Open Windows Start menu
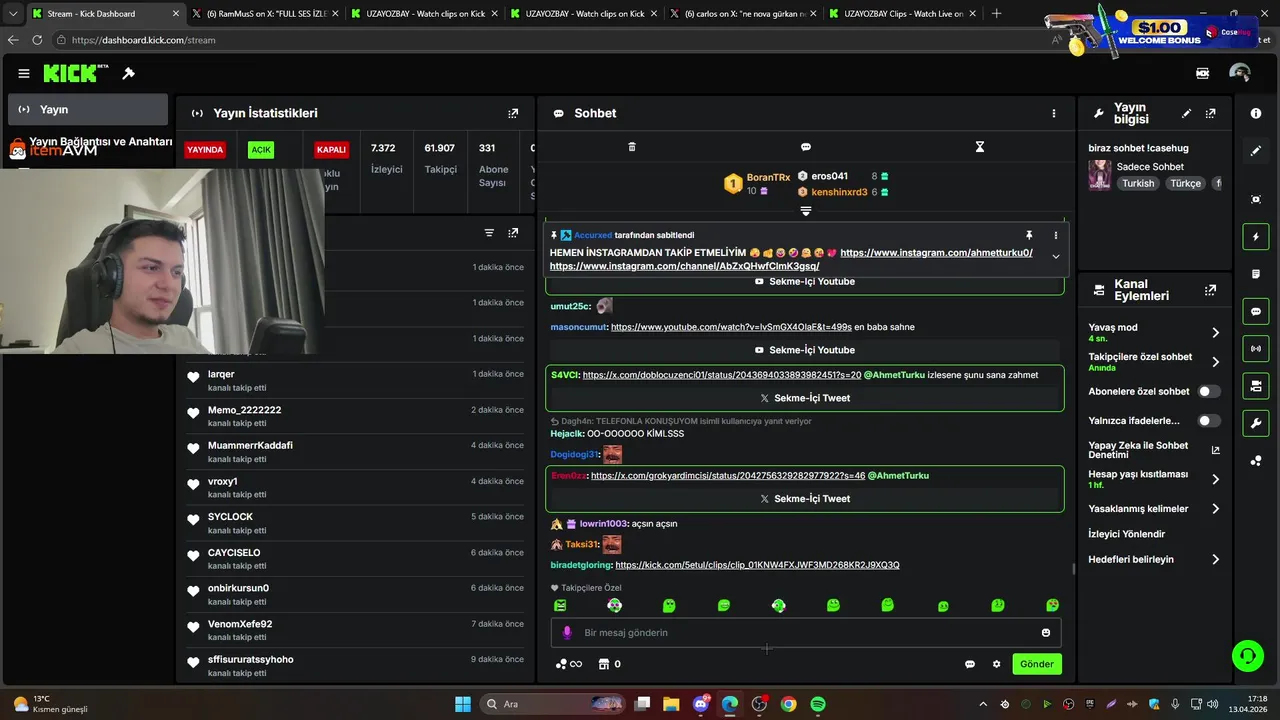This screenshot has width=1280, height=720. point(463,704)
